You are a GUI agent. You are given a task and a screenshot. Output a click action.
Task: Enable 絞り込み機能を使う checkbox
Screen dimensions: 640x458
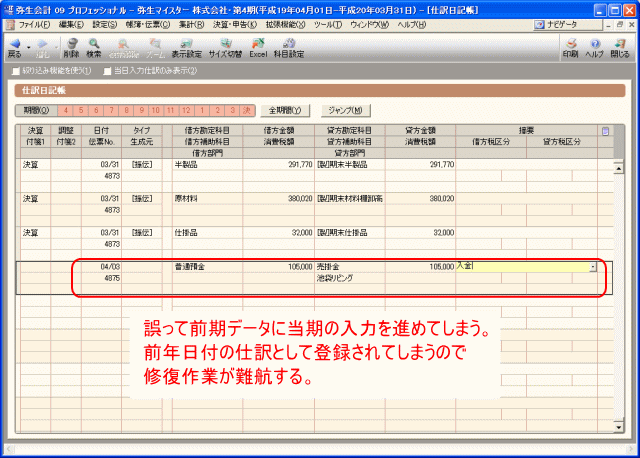coord(16,71)
